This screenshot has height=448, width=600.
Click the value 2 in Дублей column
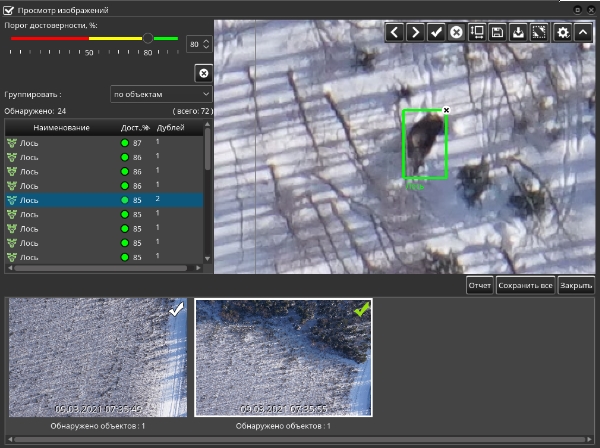pos(158,199)
